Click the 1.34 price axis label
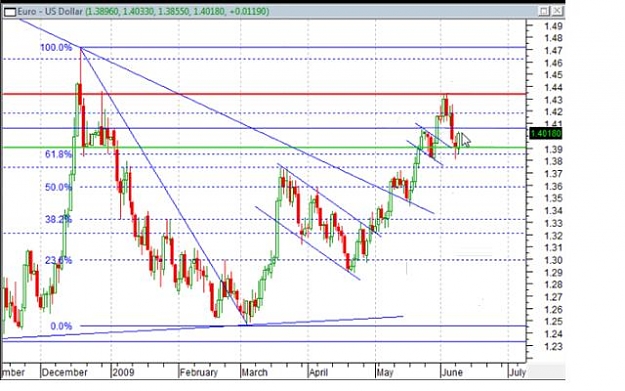This screenshot has height=391, width=625. tap(553, 210)
